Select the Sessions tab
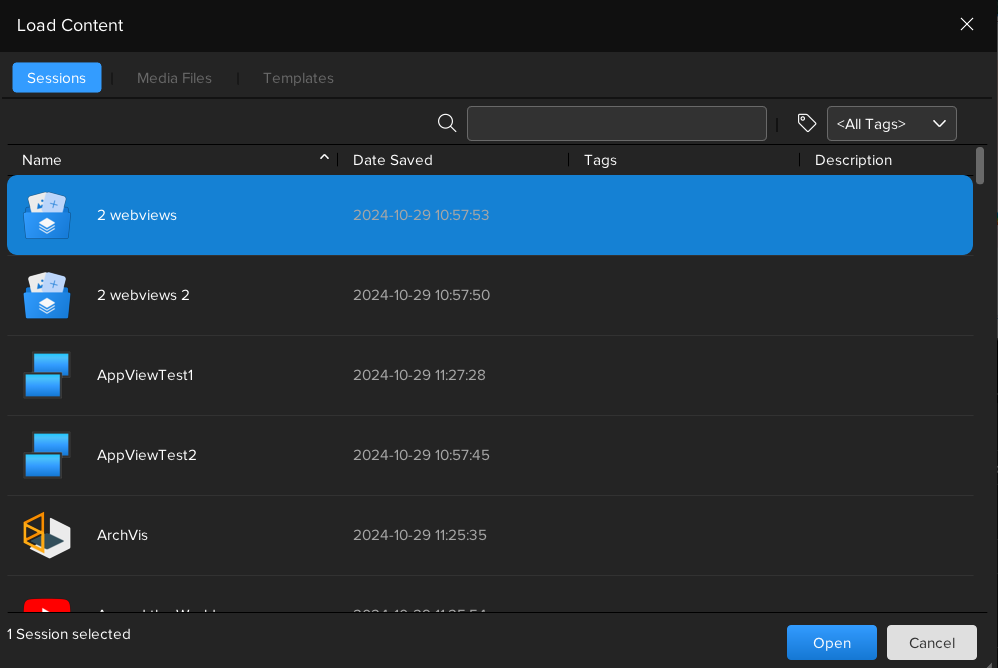Screen dimensions: 998x668 (x=57, y=78)
